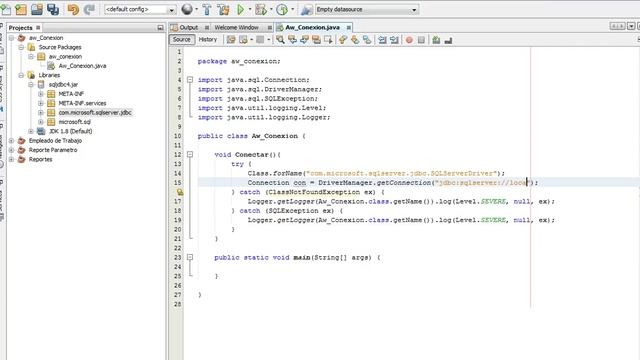Click the Uncomment editor toolbar icon
Image resolution: width=640 pixels, height=360 pixels.
[448, 40]
